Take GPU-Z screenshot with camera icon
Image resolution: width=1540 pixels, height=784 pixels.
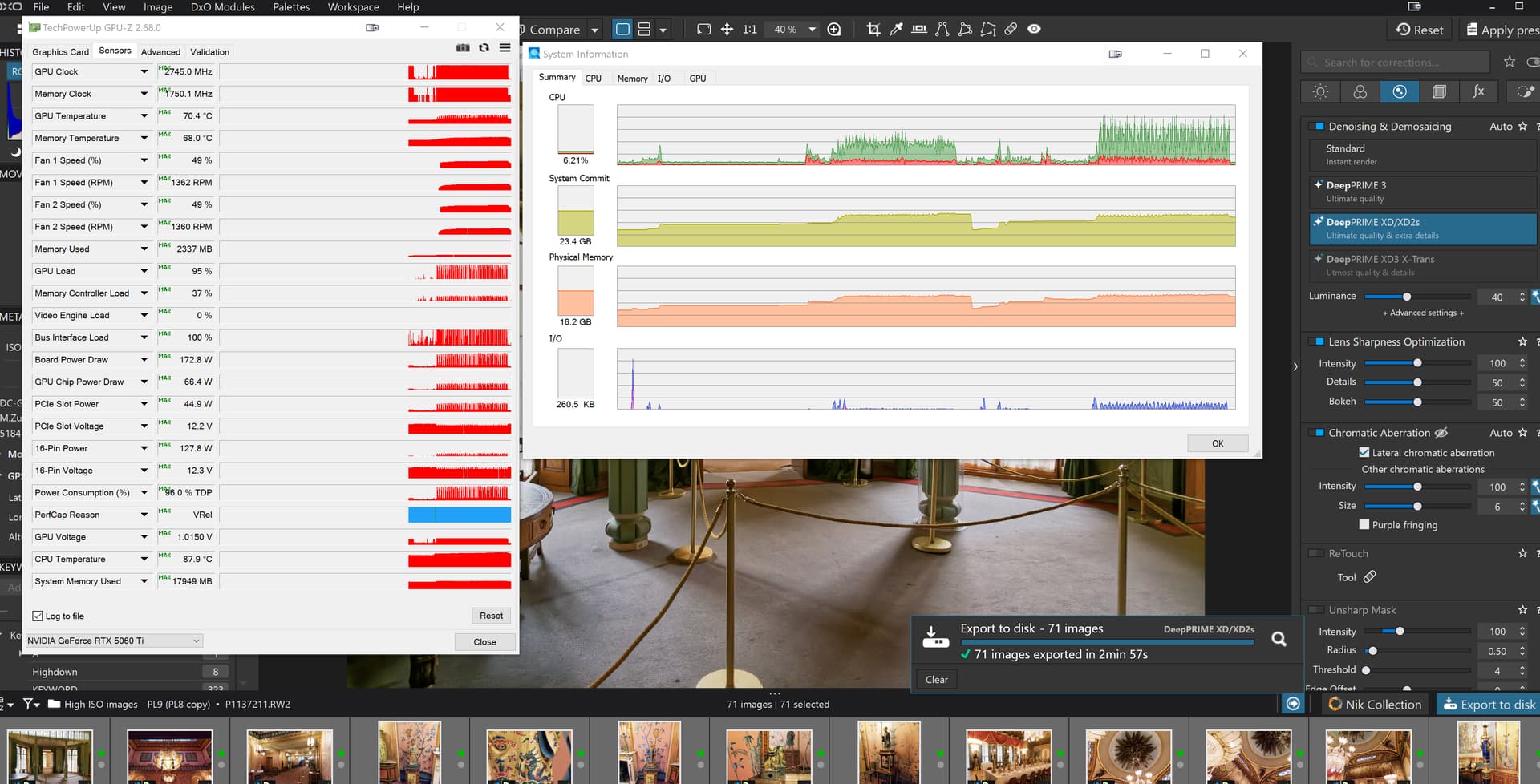tap(463, 48)
